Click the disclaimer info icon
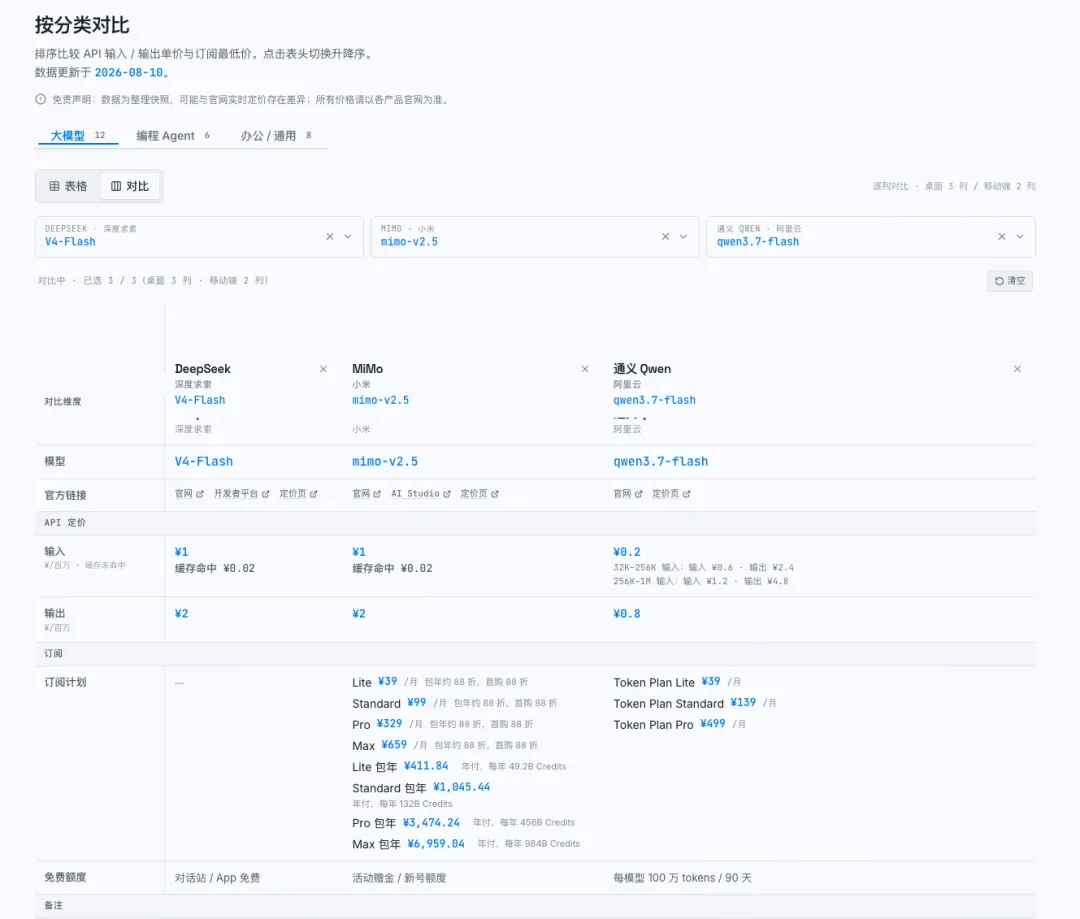Screen dimensions: 1080x919 (41, 99)
